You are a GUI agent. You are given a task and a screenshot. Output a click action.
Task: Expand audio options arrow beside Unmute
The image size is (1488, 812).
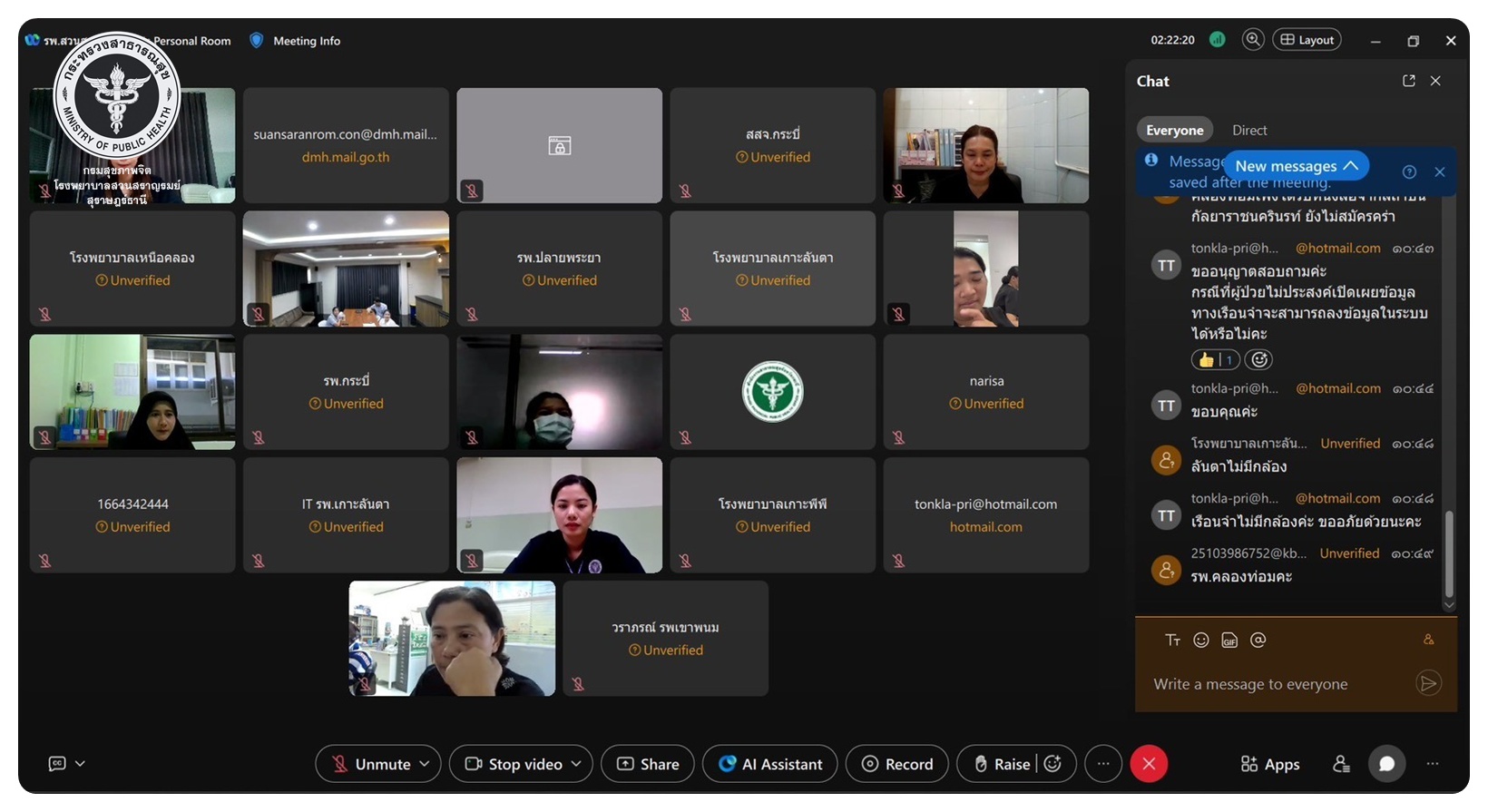click(x=424, y=764)
